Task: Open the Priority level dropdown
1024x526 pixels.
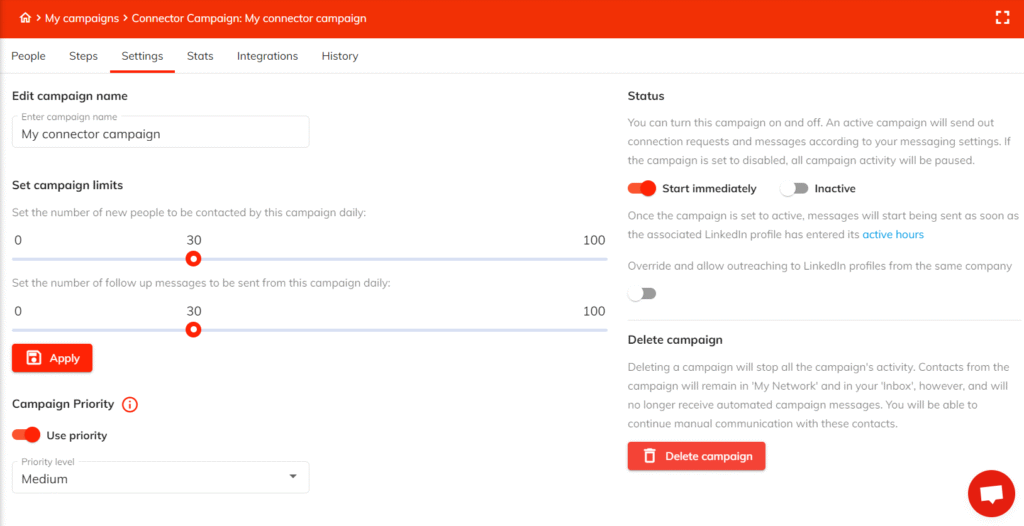Action: click(x=160, y=478)
